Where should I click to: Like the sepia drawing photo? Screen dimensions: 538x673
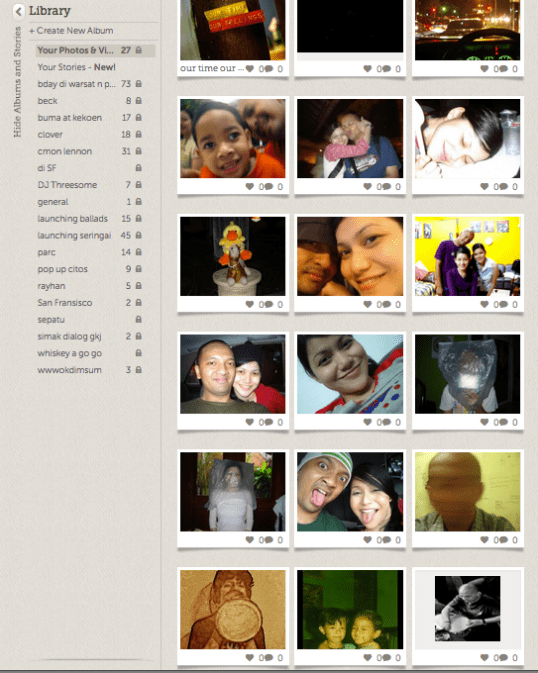[250, 658]
